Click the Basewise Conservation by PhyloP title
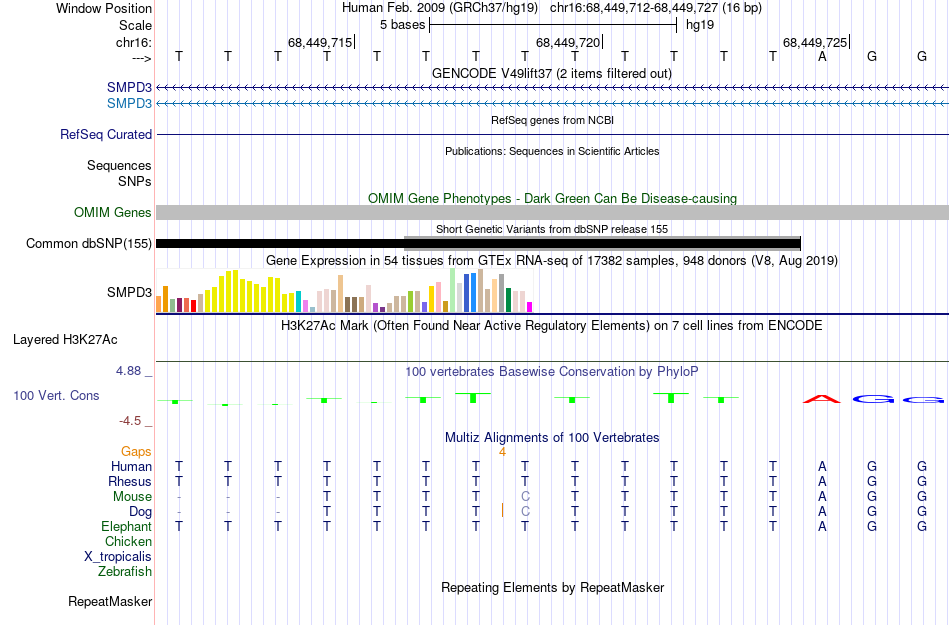 coord(552,371)
